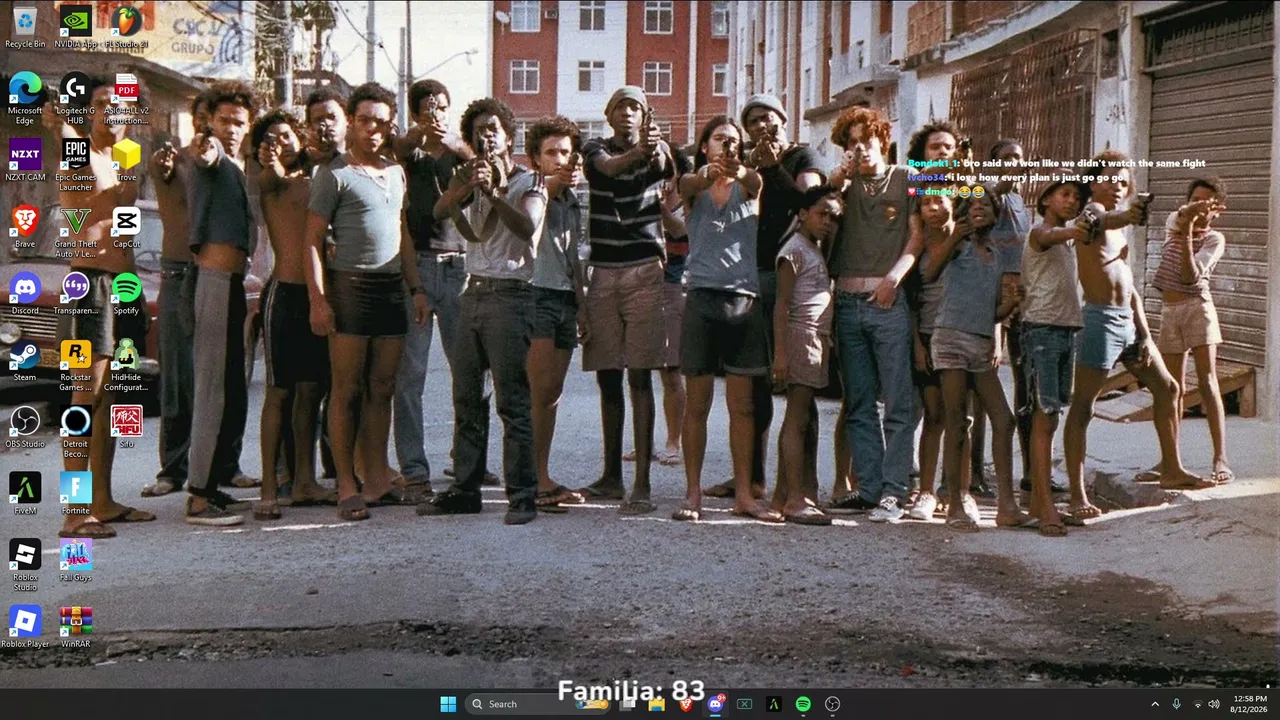The height and width of the screenshot is (720, 1280).
Task: Click the Sifu desktop shortcut
Action: (x=126, y=427)
